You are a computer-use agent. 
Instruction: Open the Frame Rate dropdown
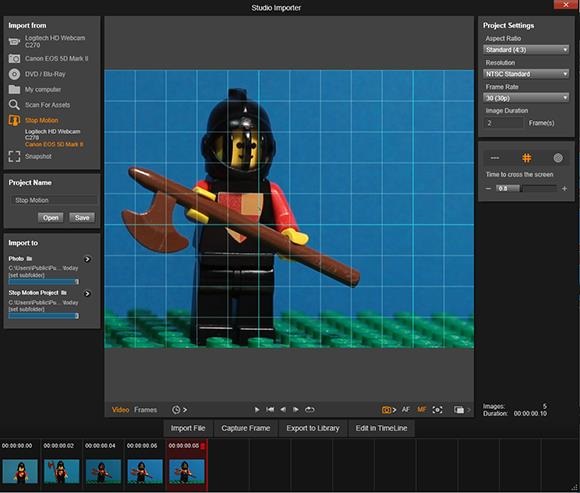(x=526, y=98)
